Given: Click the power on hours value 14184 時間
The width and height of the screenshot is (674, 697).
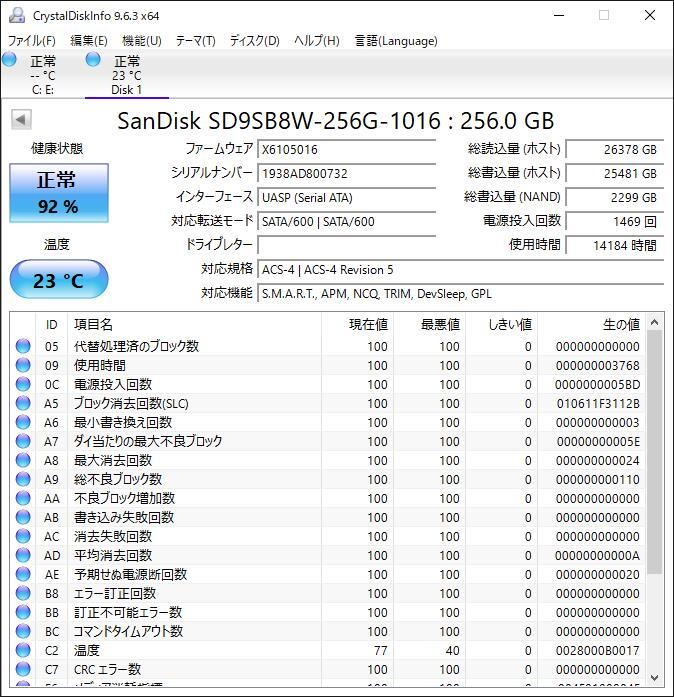Looking at the screenshot, I should pos(615,245).
